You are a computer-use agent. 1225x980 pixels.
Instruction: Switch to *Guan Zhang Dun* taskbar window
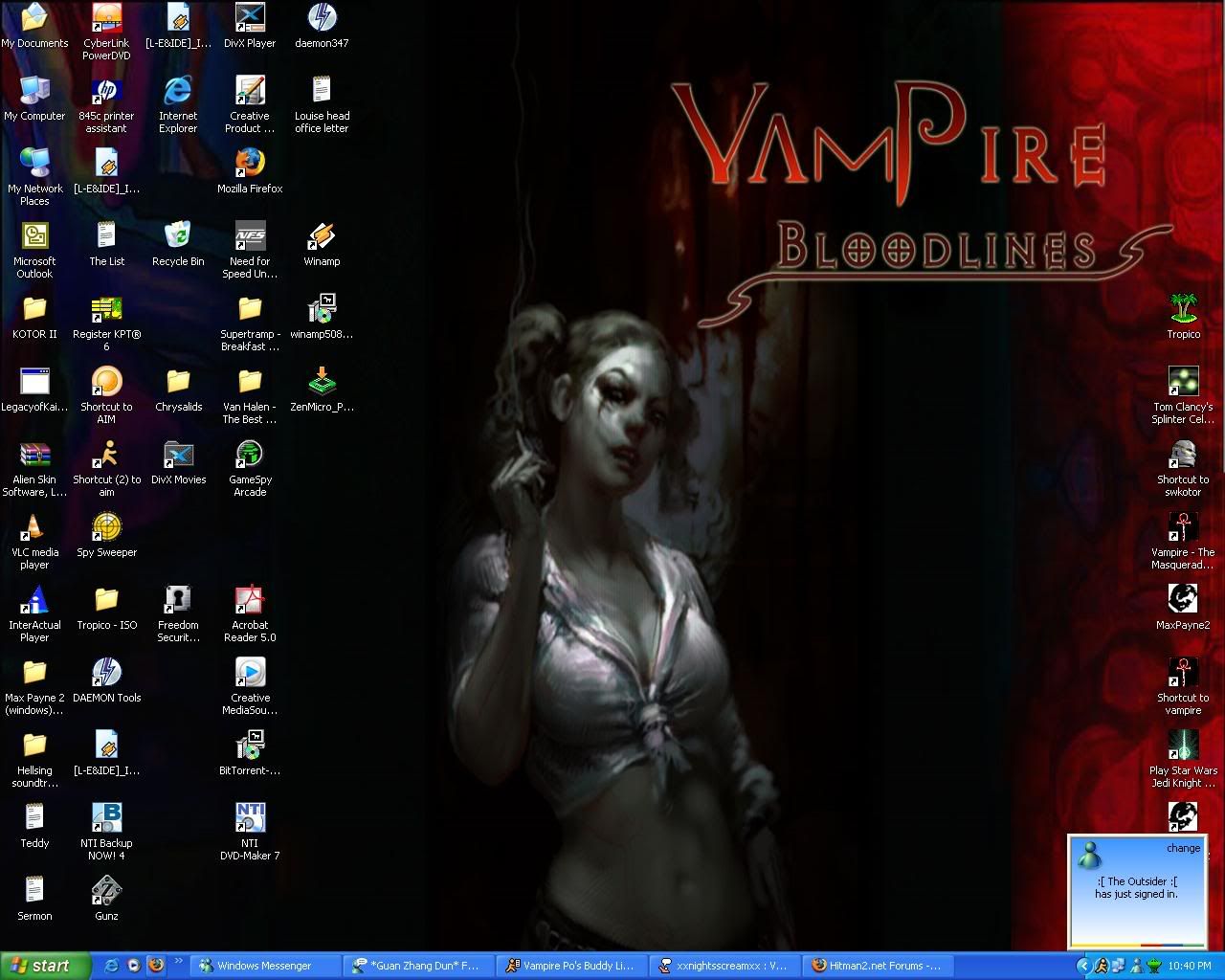tap(418, 966)
